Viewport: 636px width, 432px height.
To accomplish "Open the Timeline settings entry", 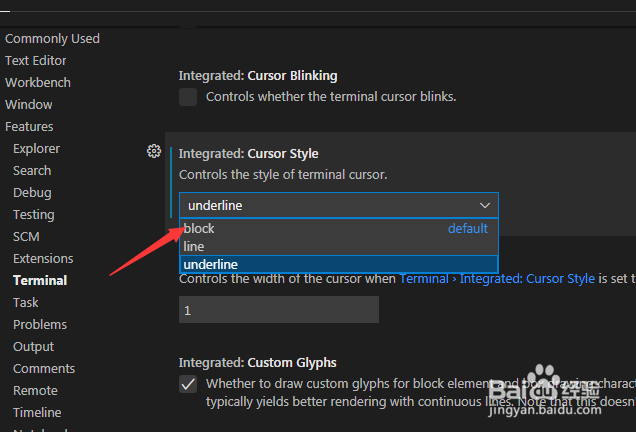I will [37, 413].
